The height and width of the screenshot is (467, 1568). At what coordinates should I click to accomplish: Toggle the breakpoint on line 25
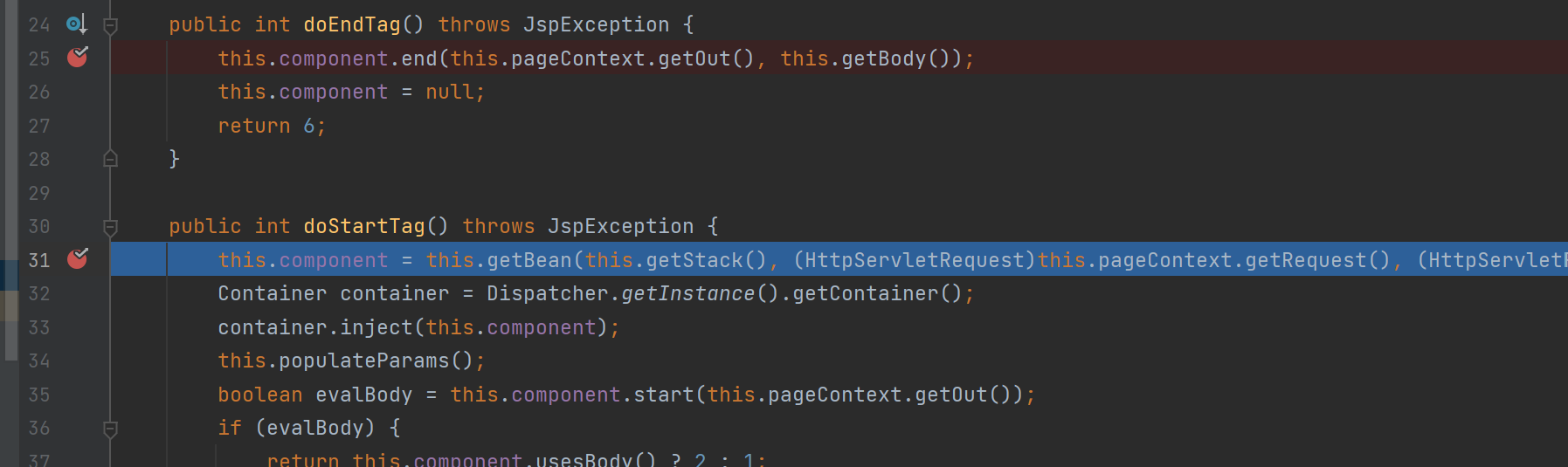pos(77,58)
